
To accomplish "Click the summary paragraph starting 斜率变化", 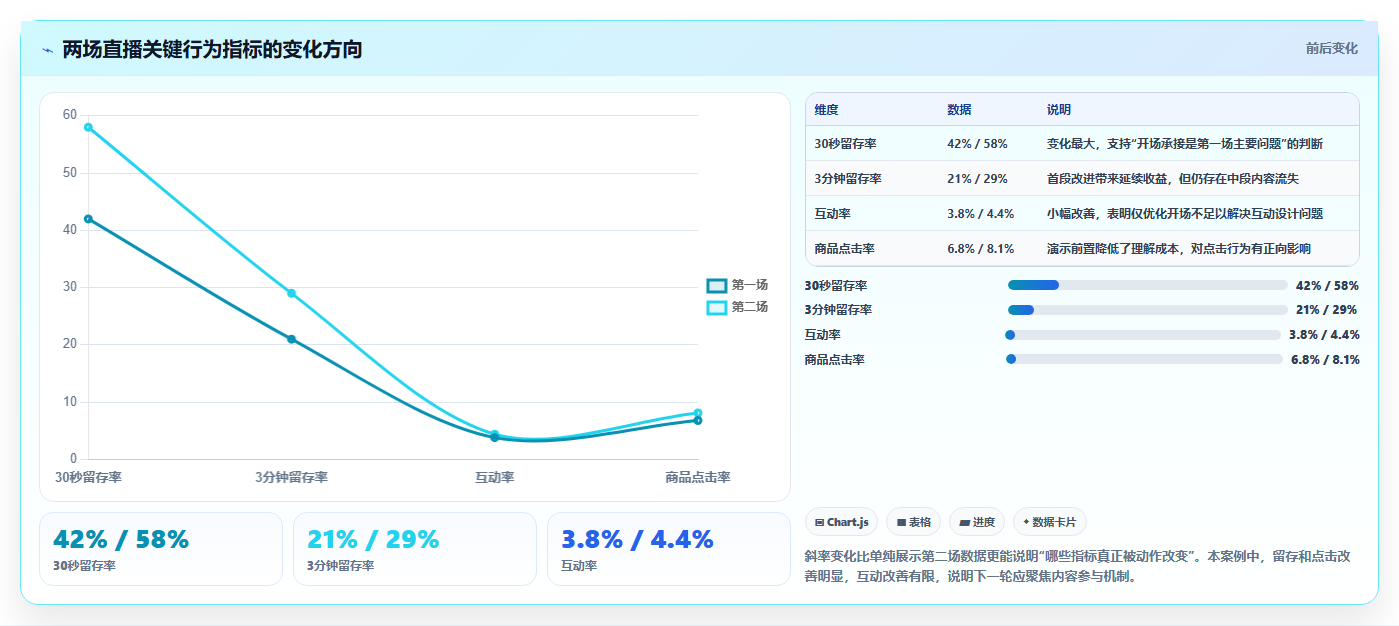I will point(1078,566).
